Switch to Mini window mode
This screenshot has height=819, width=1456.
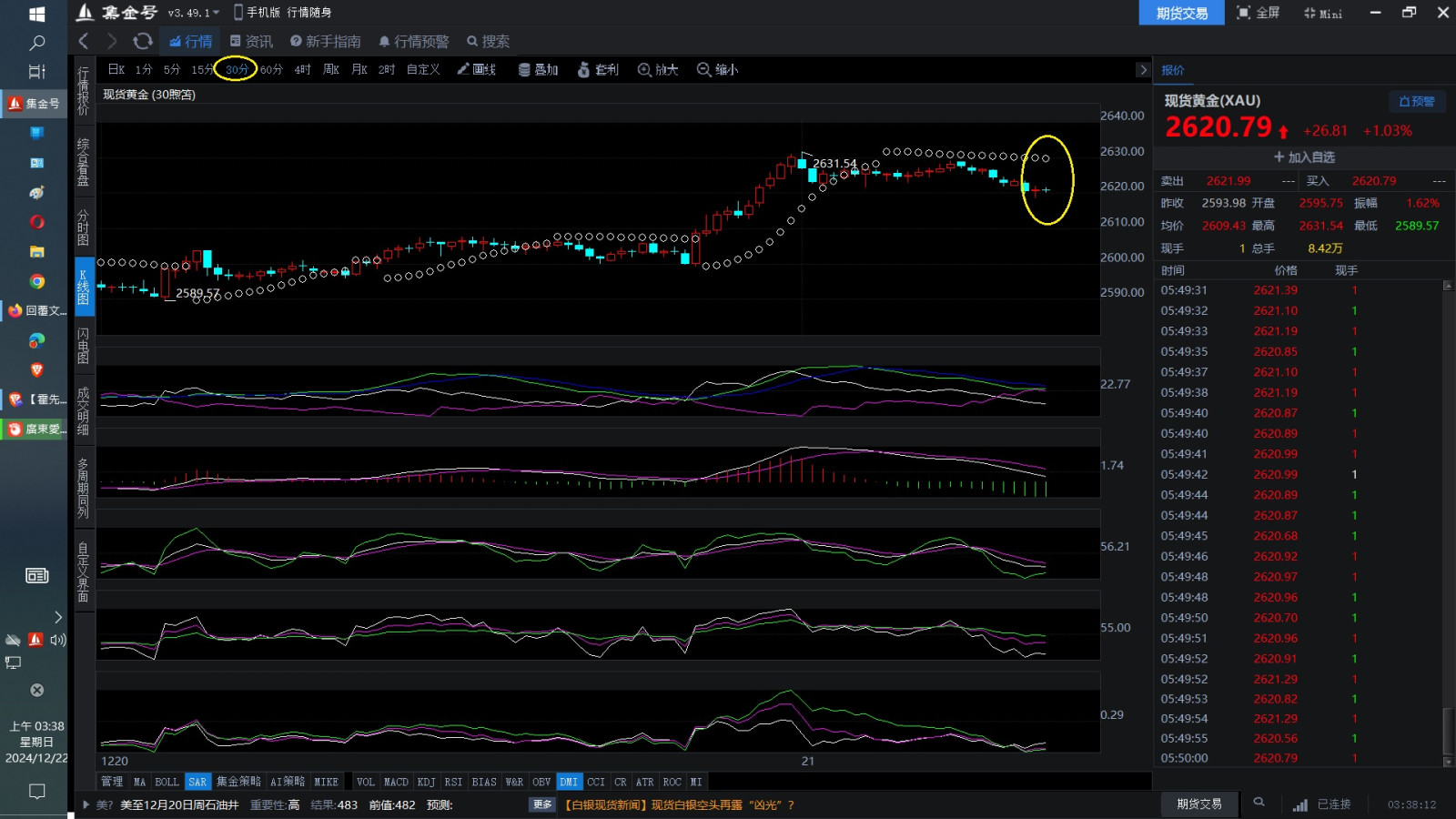1322,13
